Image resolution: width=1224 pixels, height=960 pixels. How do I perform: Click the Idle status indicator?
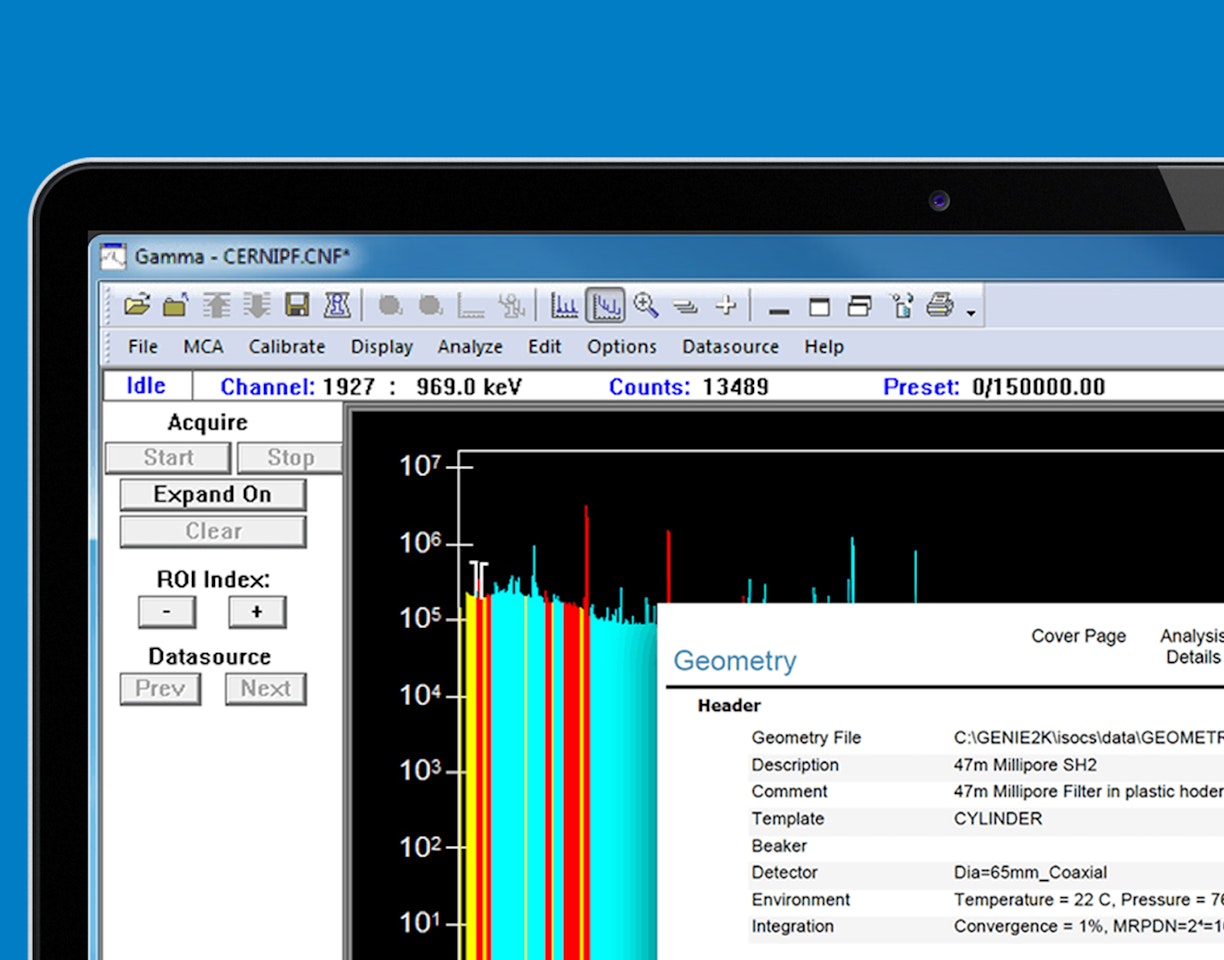pos(146,386)
